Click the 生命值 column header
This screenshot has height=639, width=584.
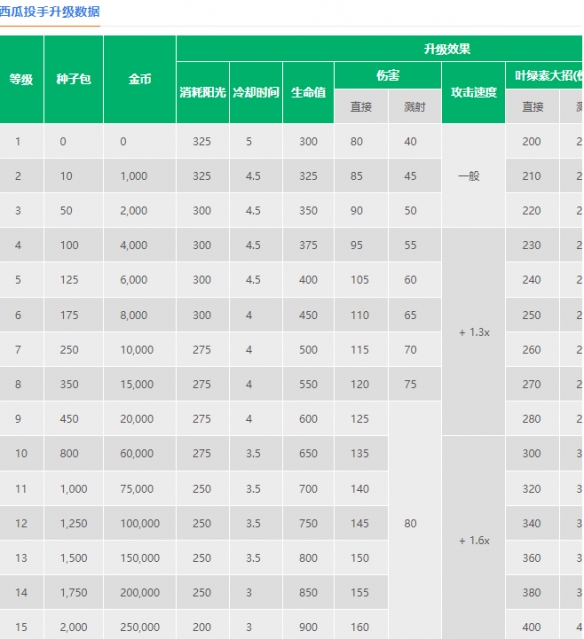(308, 93)
